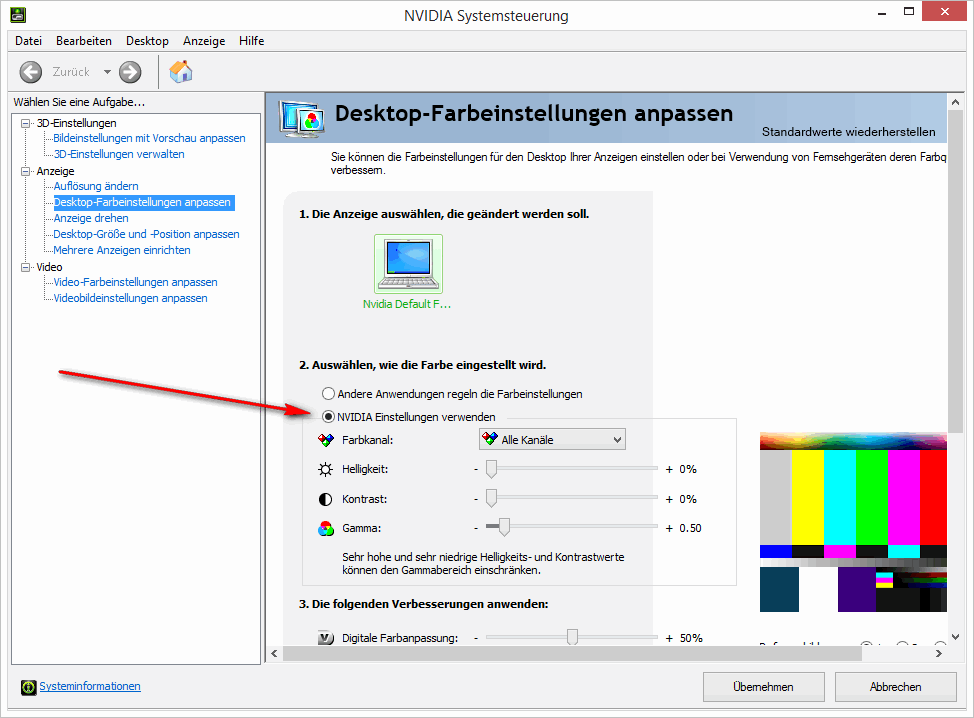
Task: Click the Gamma RGB circles icon
Action: 325,529
